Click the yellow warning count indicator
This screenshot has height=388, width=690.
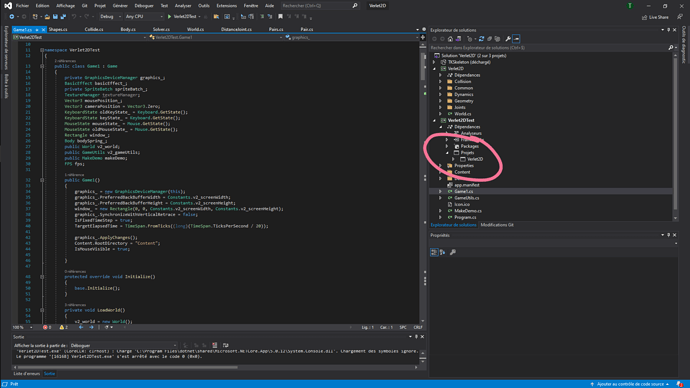[x=63, y=327]
